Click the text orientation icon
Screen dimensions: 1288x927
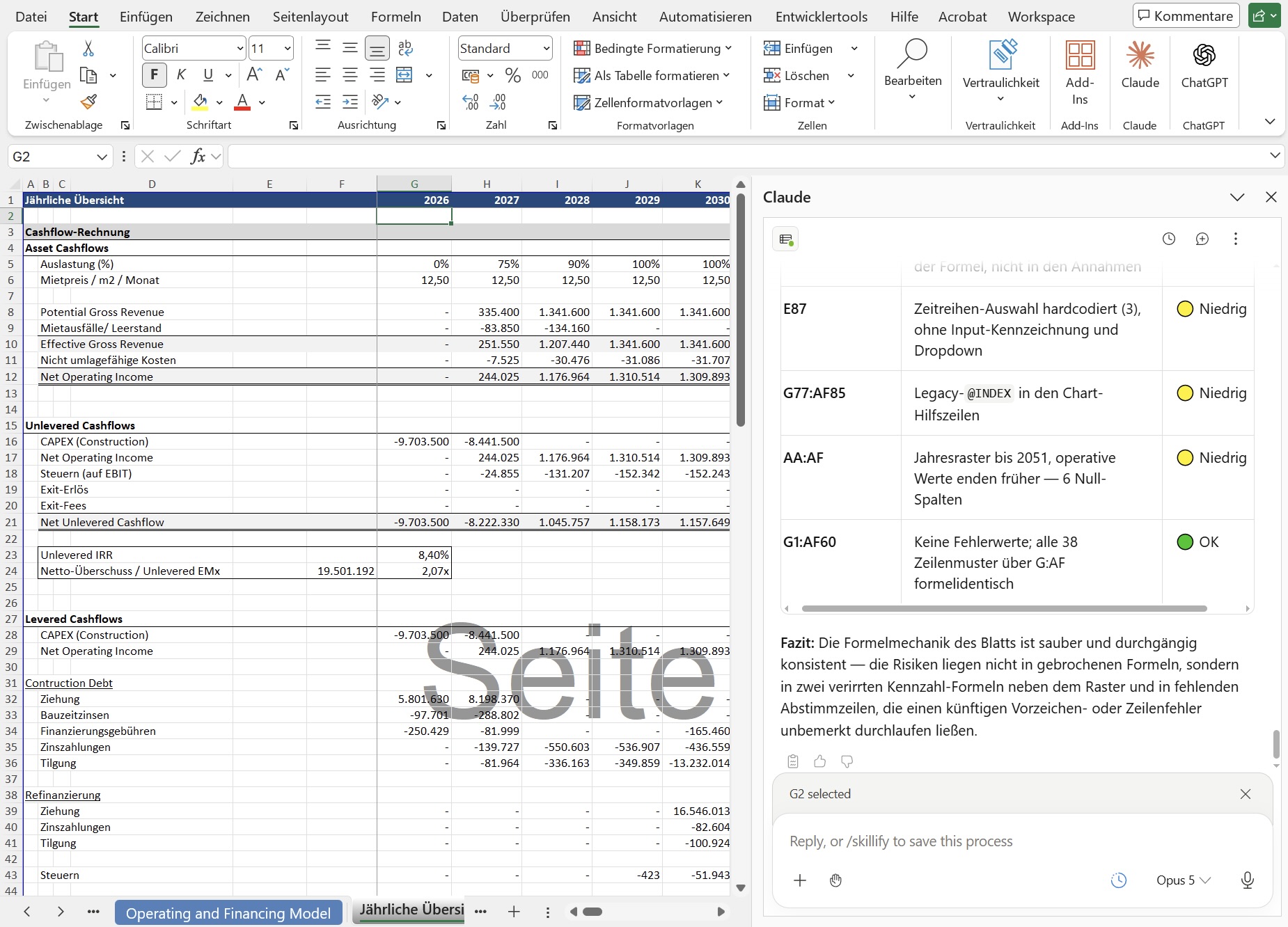tap(380, 102)
